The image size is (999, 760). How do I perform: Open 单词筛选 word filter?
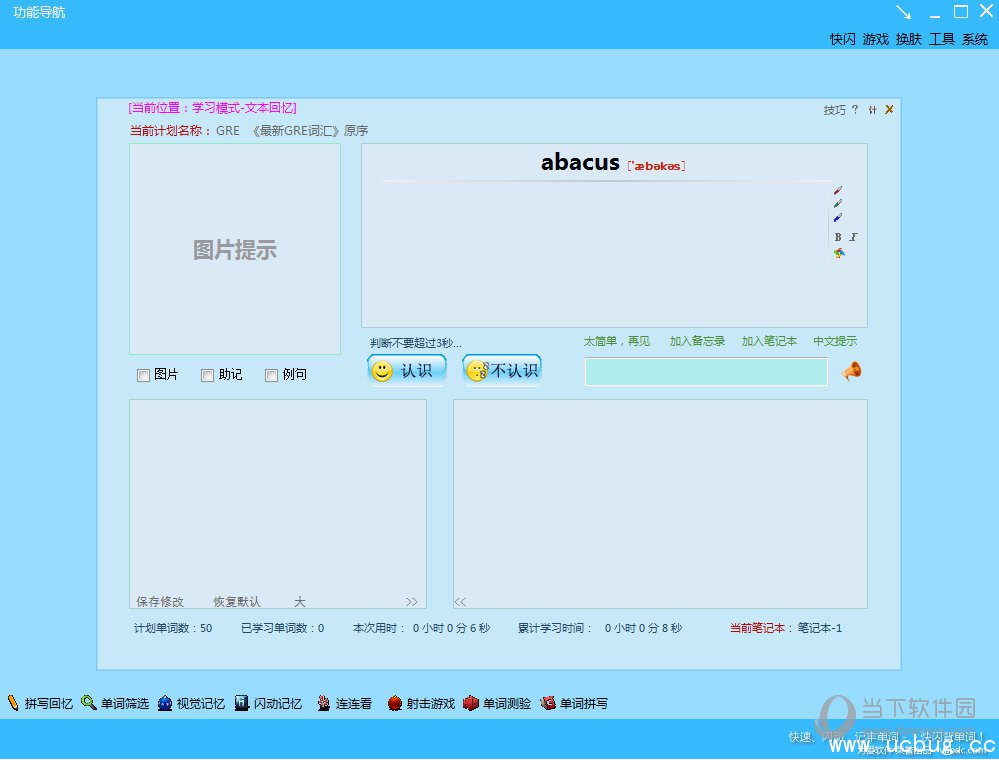[115, 704]
